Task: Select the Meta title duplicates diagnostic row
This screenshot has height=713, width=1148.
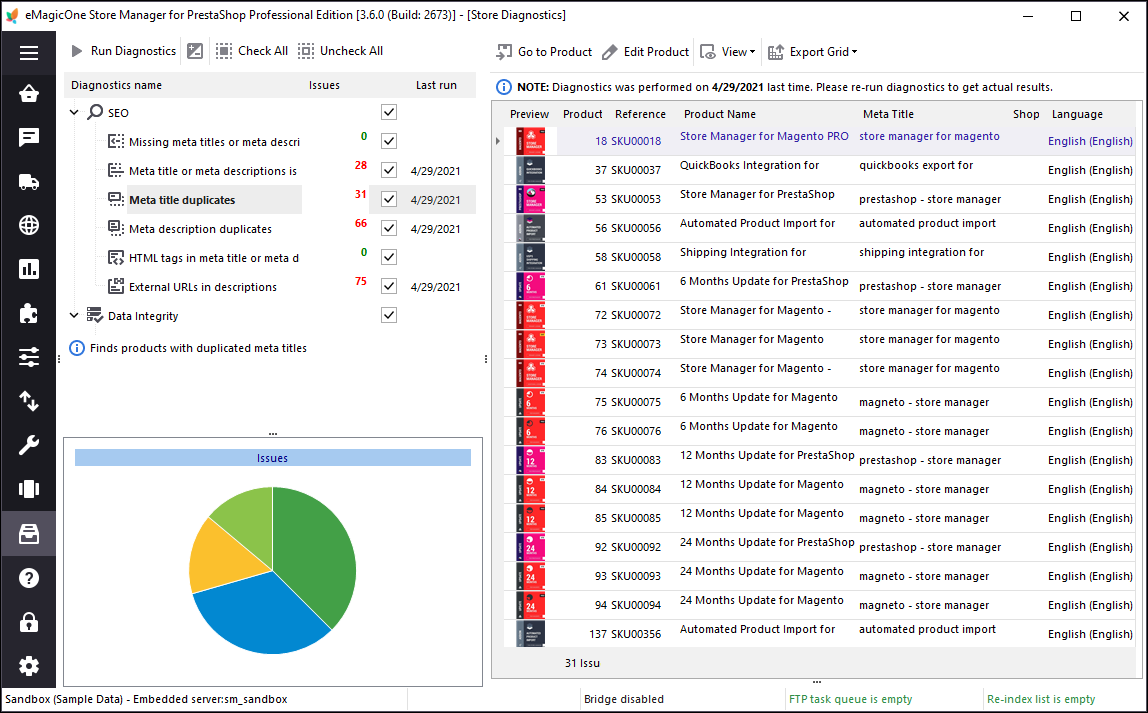Action: [x=272, y=199]
